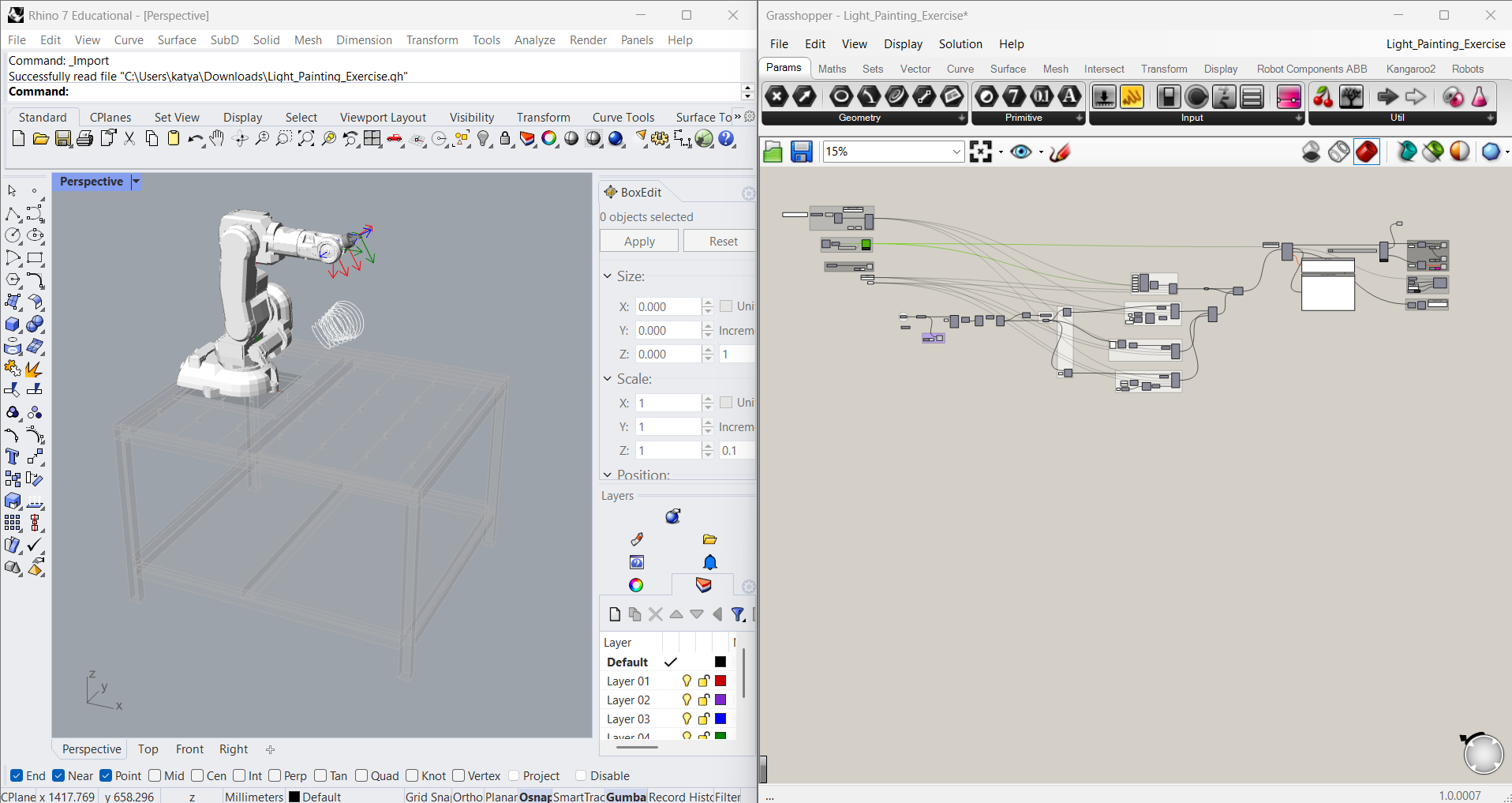Open the Perspective viewport dropdown arrow
Image resolution: width=1512 pixels, height=803 pixels.
click(136, 182)
